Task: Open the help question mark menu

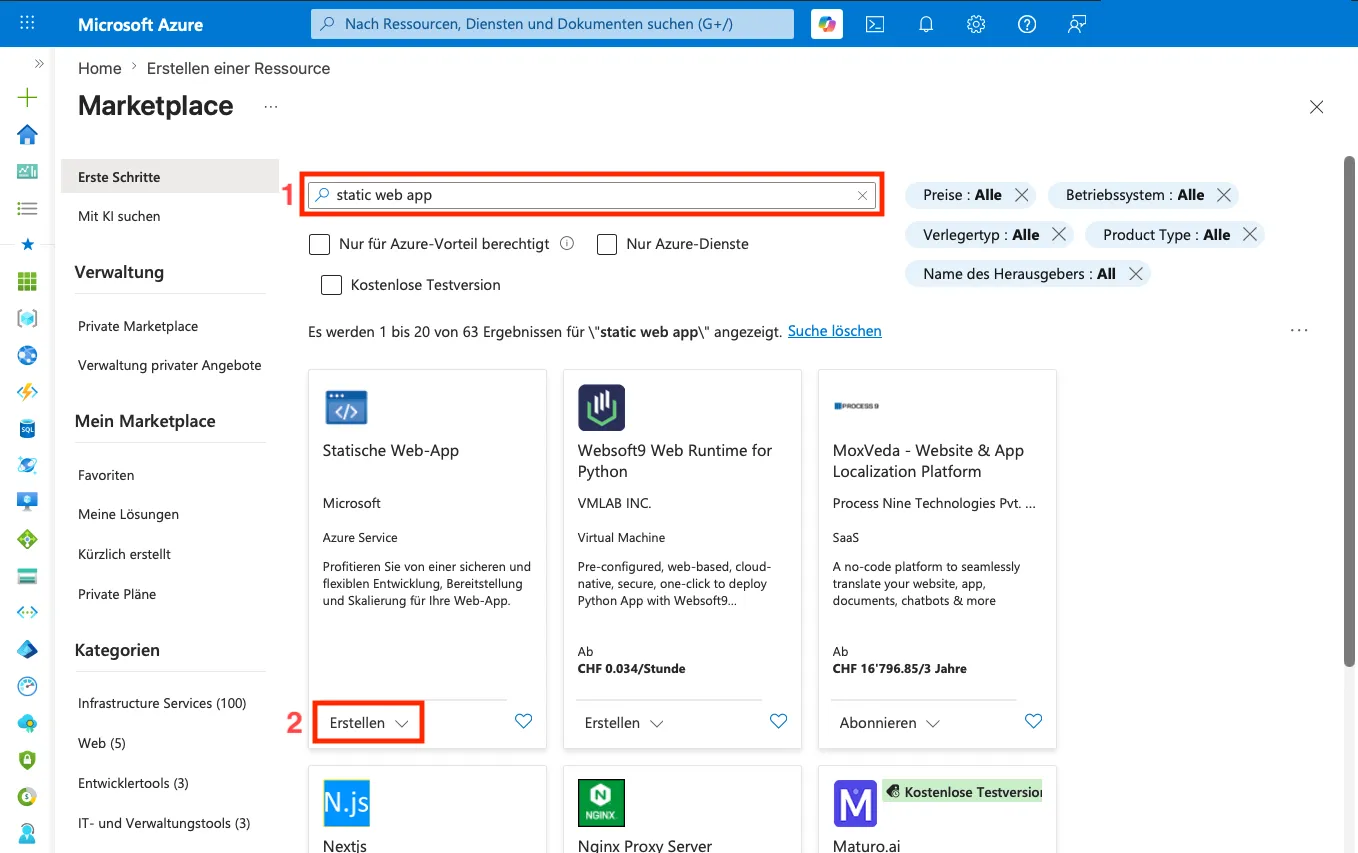Action: tap(1027, 24)
